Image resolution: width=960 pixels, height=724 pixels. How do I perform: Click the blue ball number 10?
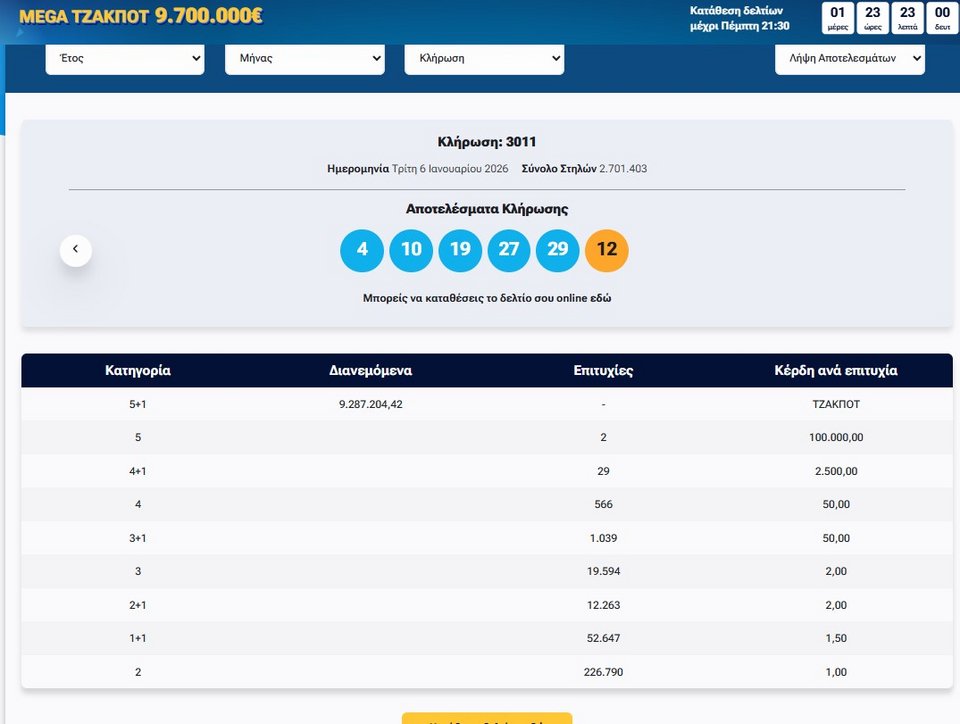411,250
